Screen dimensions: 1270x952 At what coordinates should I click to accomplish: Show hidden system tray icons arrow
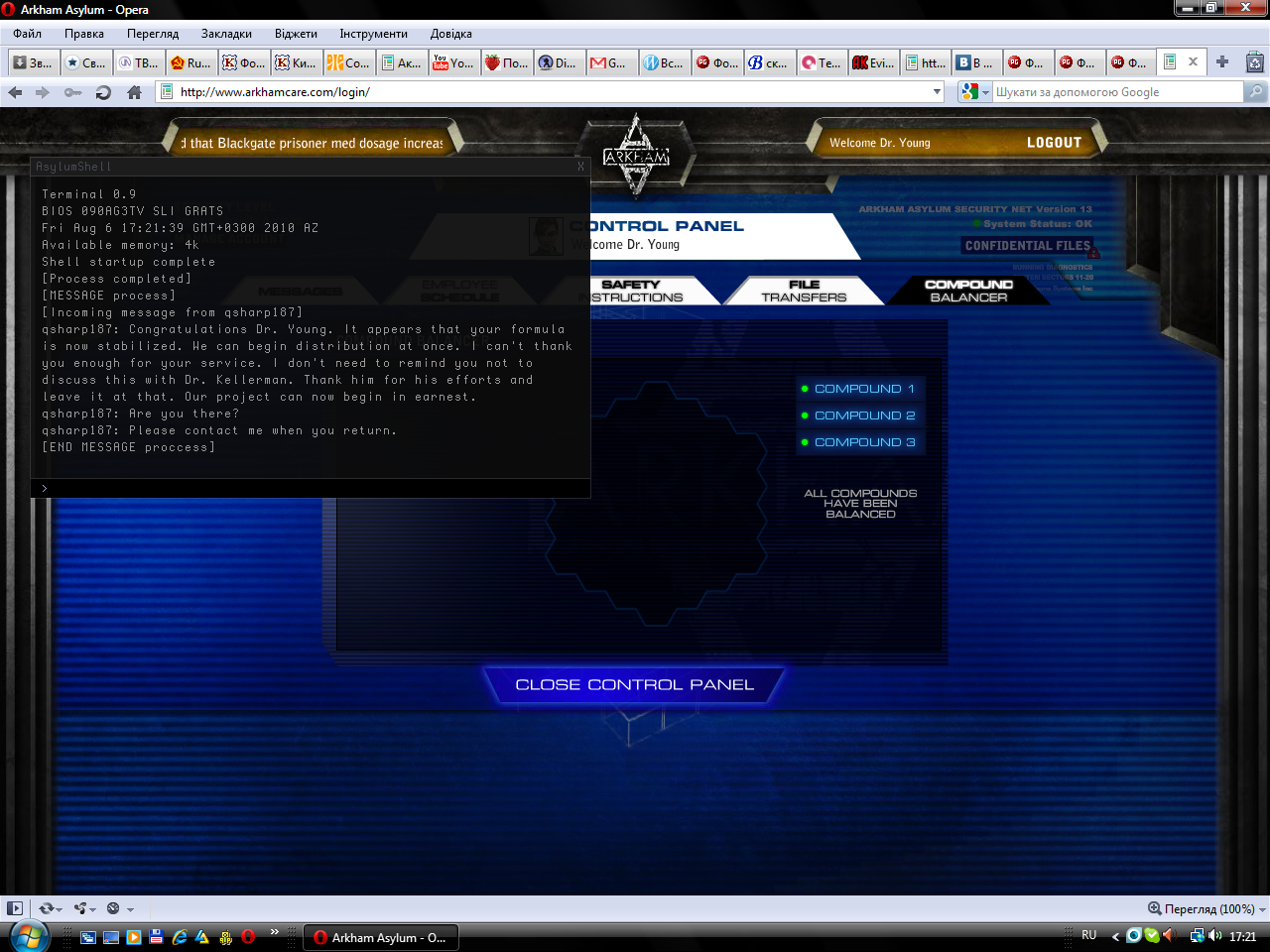(x=1115, y=936)
